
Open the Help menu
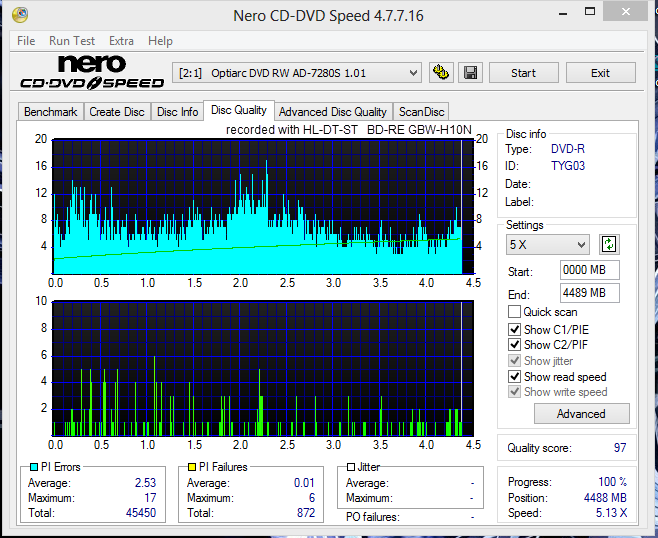pos(160,41)
